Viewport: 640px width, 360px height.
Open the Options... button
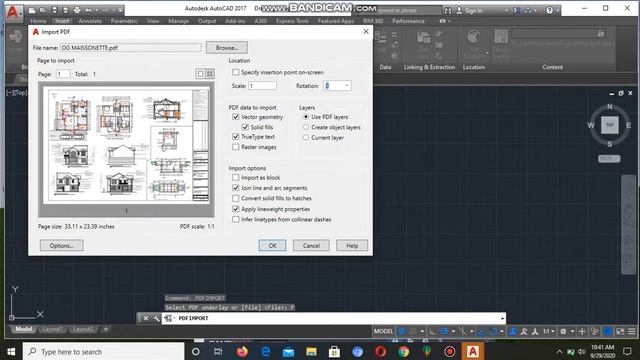click(62, 245)
